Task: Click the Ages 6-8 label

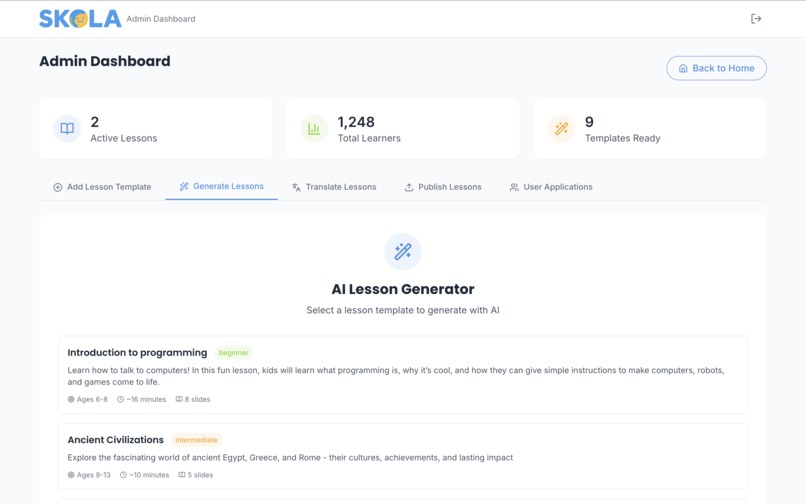Action: (x=92, y=399)
